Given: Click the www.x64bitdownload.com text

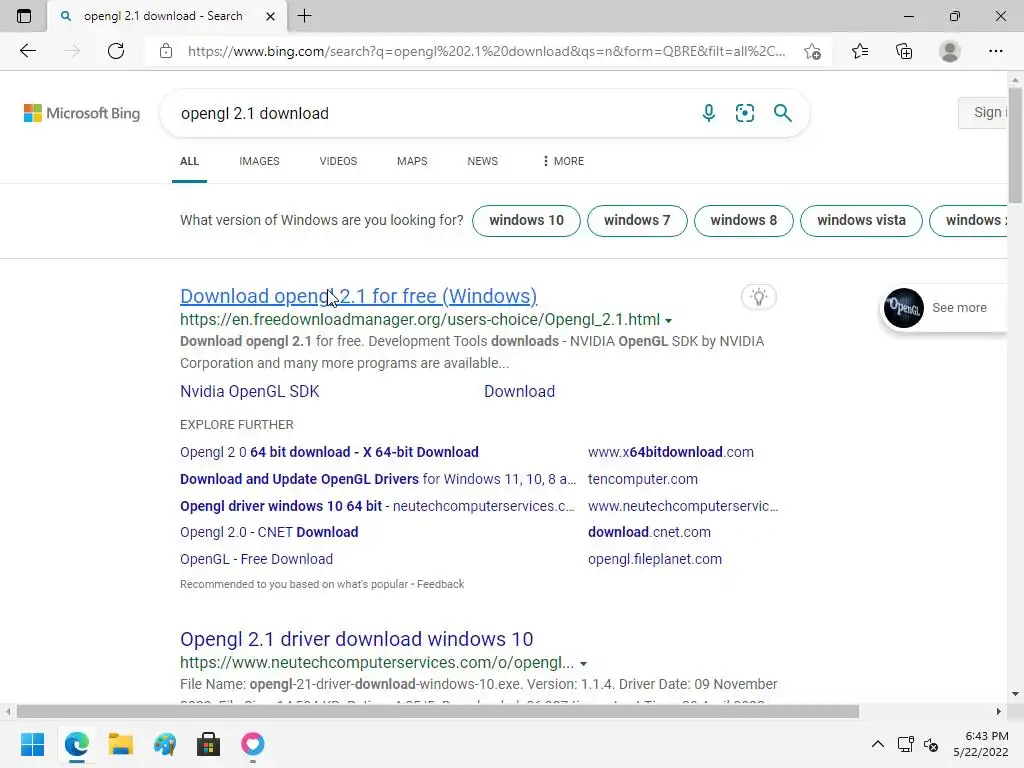Looking at the screenshot, I should 671,452.
